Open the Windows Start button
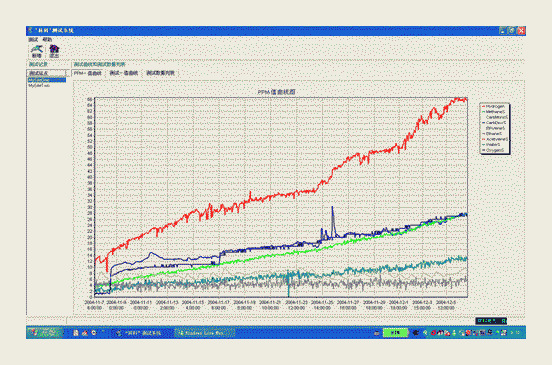Viewport: 552px width, 365px height. pos(44,333)
